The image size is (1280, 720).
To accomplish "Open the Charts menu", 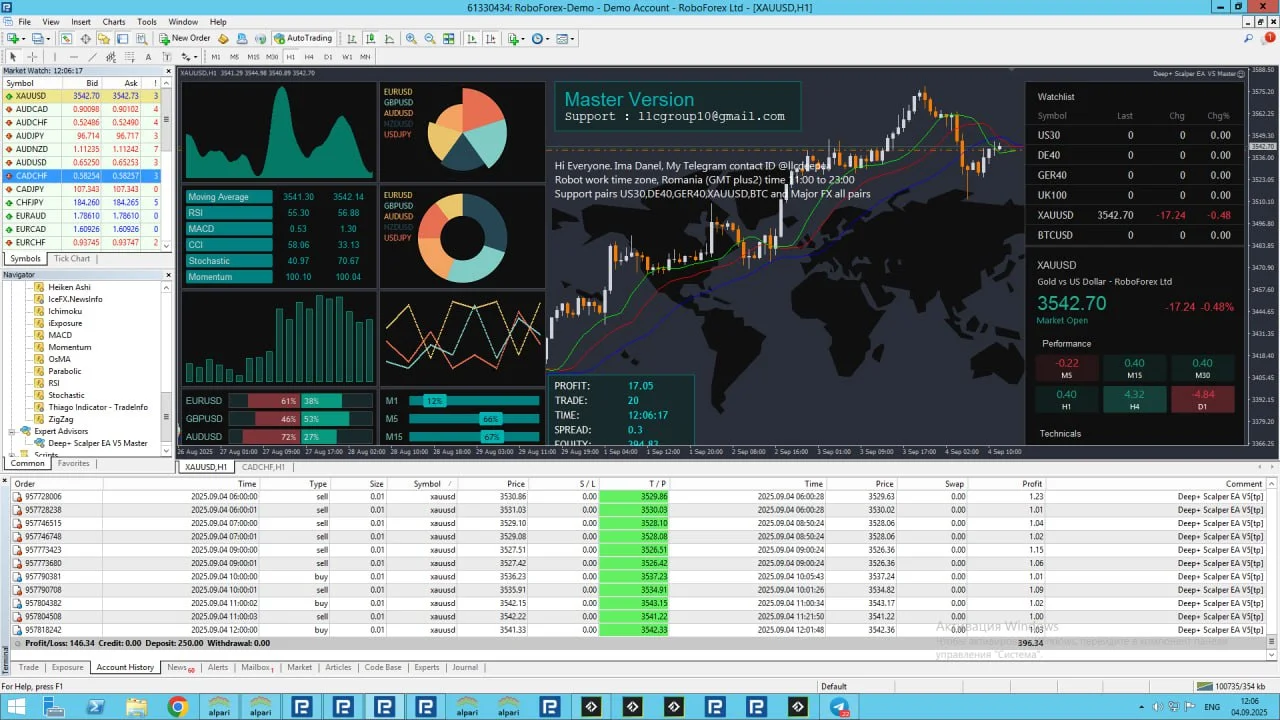I will tap(114, 22).
